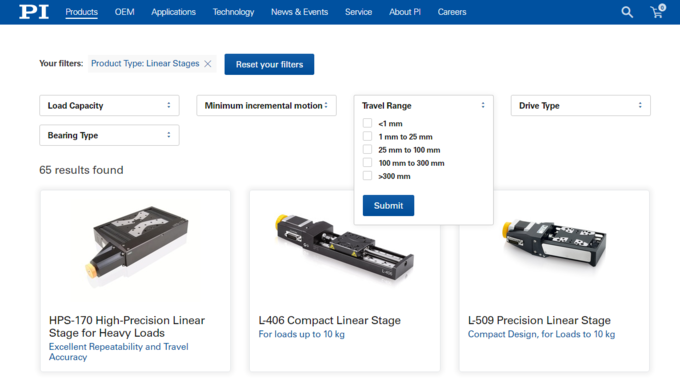Open L-509 Precision Linear Stage link
Image resolution: width=680 pixels, height=383 pixels.
click(539, 321)
